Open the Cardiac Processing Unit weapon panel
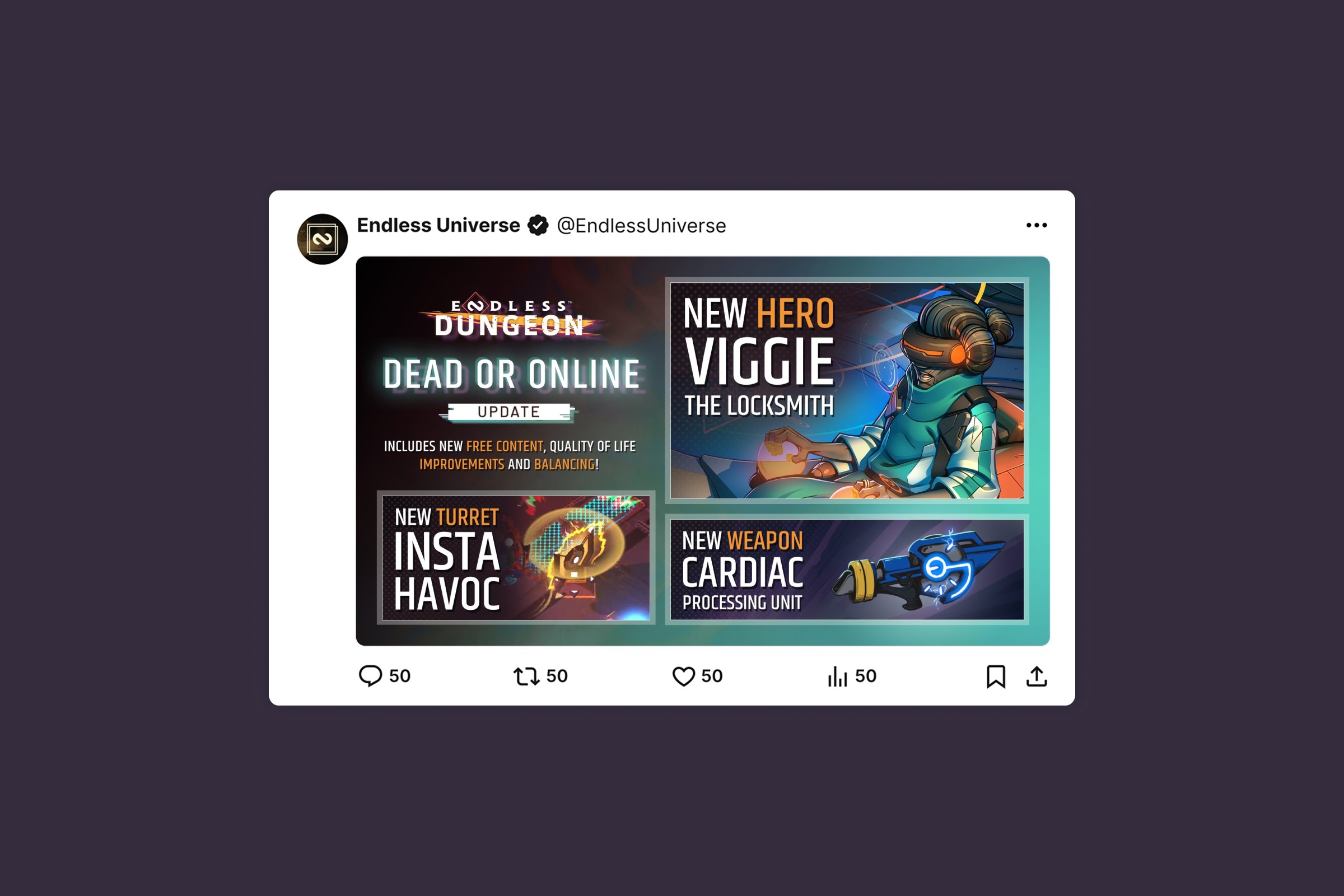 (847, 569)
